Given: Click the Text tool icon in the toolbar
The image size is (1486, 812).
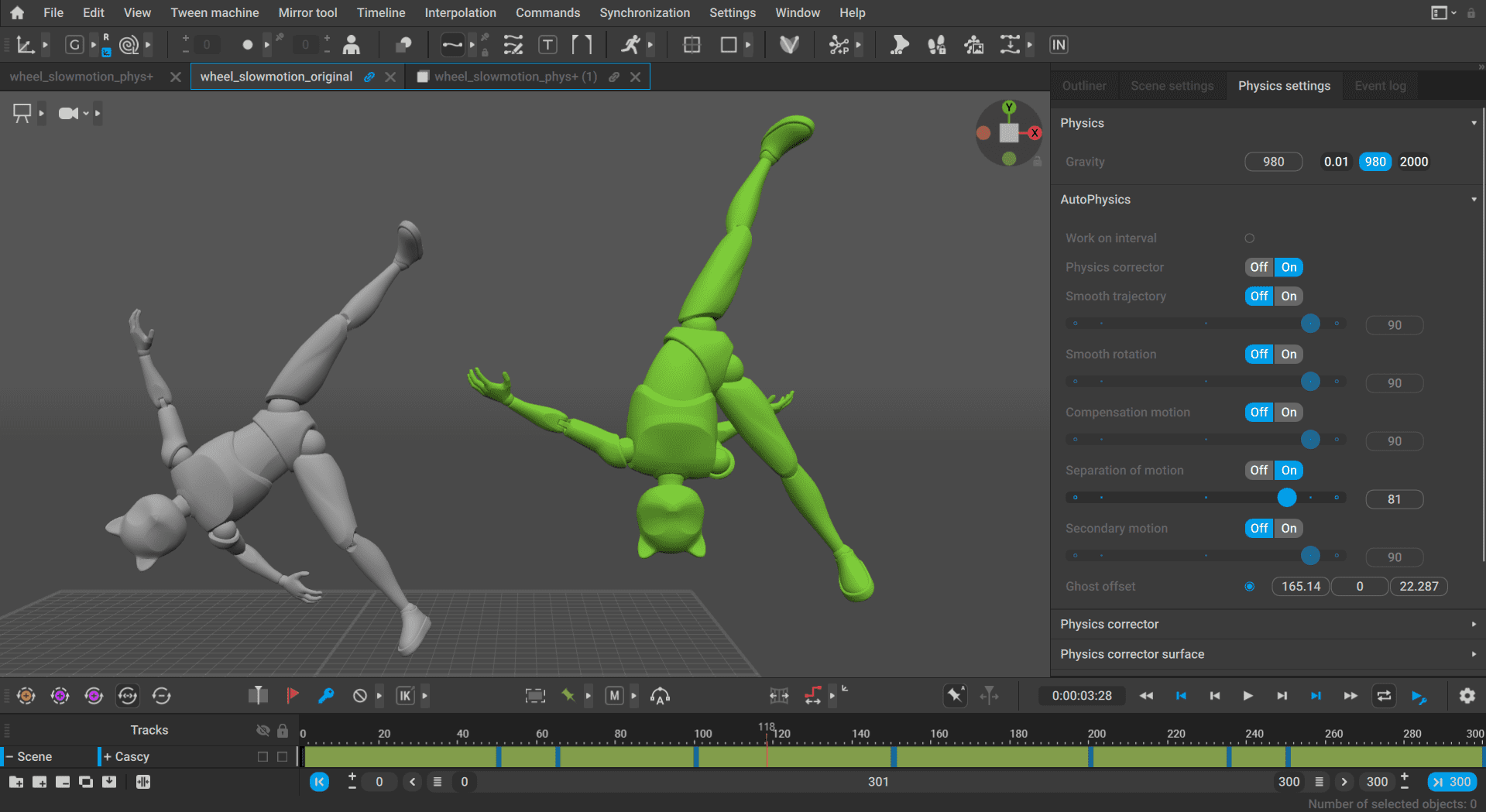Looking at the screenshot, I should pyautogui.click(x=547, y=44).
